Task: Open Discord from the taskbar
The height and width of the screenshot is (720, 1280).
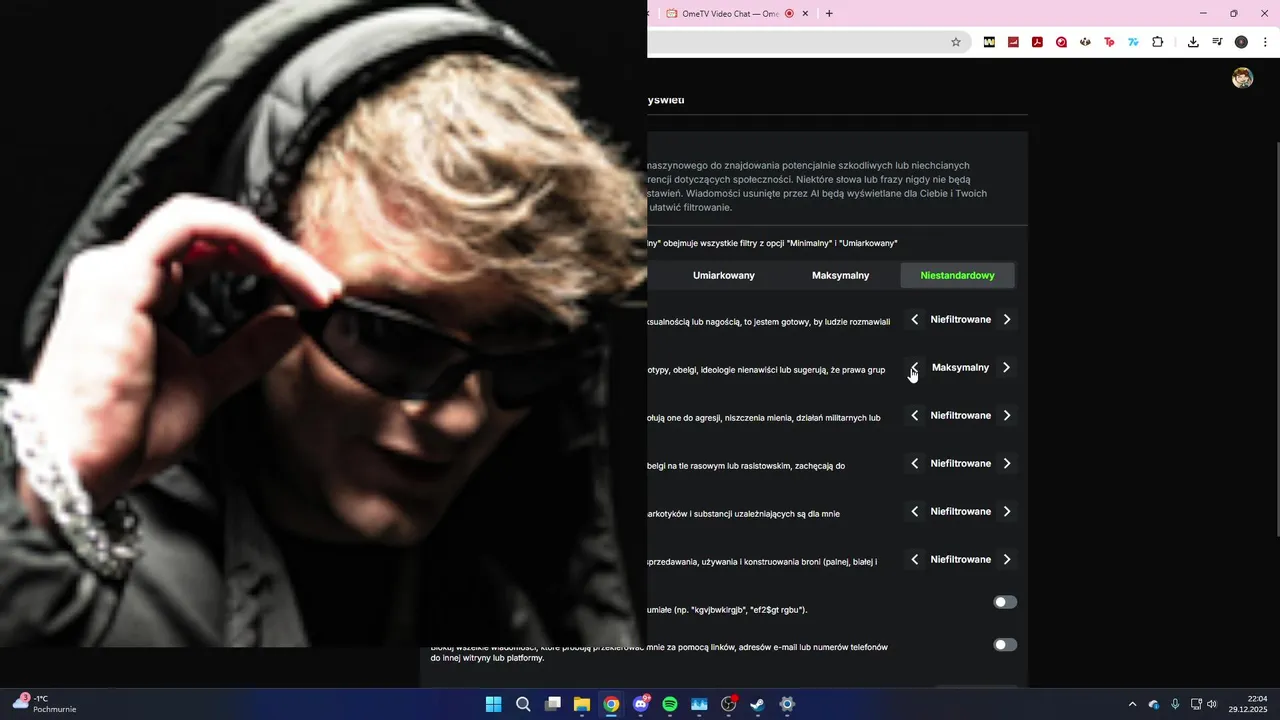Action: pyautogui.click(x=640, y=704)
